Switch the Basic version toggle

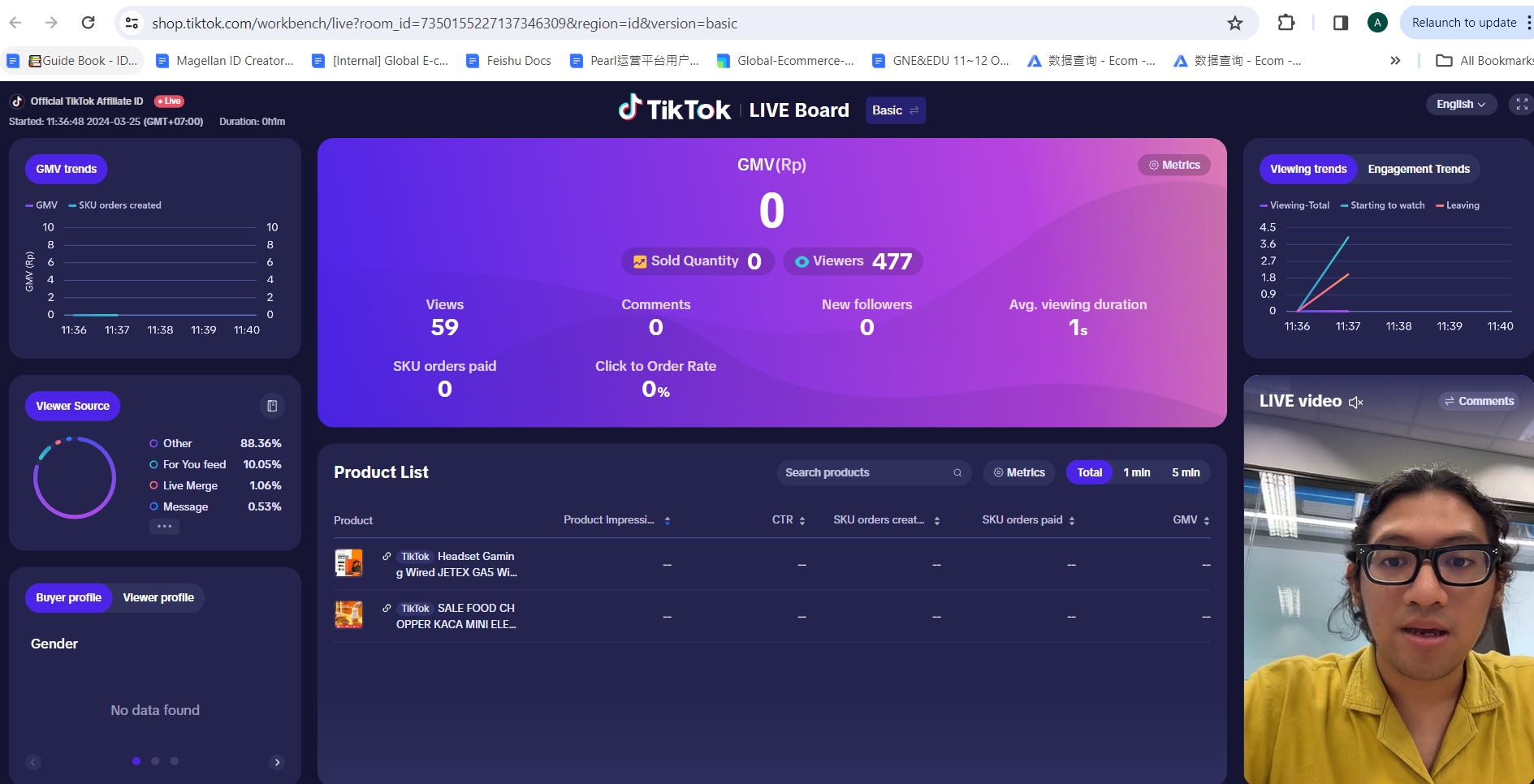click(895, 110)
